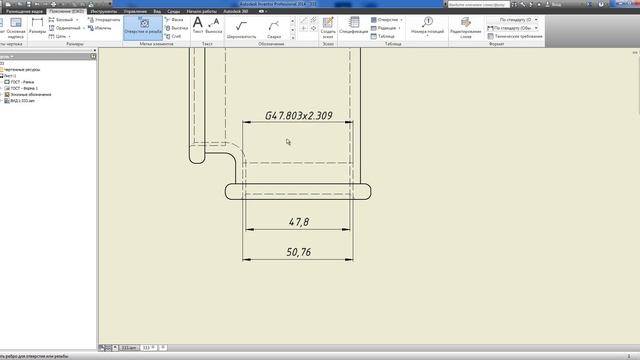Select the Выноска leader text tool
The height and width of the screenshot is (360, 640).
pyautogui.click(x=213, y=25)
